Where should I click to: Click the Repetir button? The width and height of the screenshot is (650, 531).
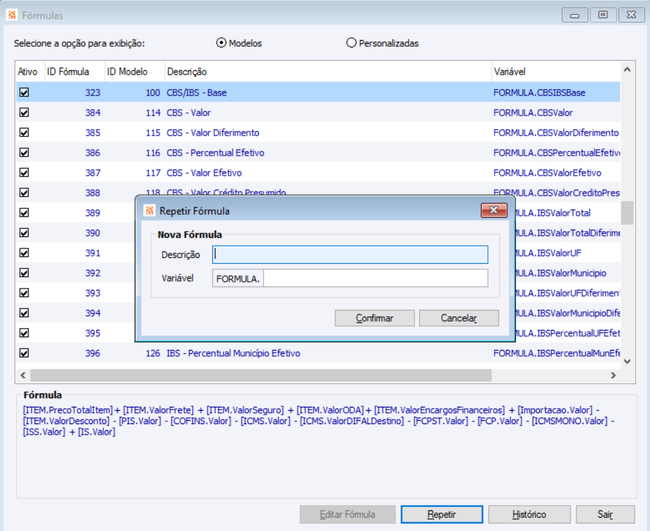[441, 514]
